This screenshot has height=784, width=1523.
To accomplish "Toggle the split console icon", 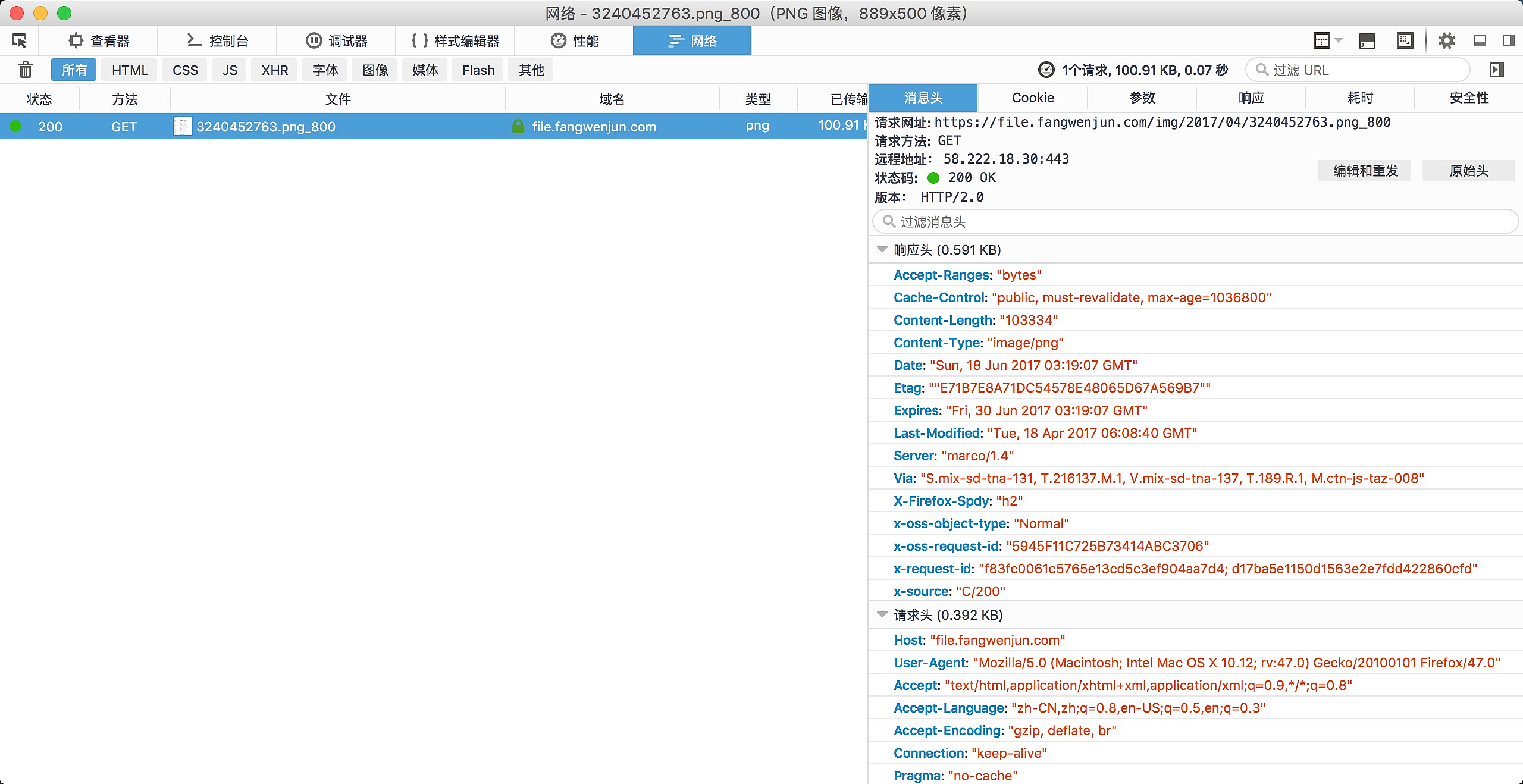I will pyautogui.click(x=1367, y=40).
